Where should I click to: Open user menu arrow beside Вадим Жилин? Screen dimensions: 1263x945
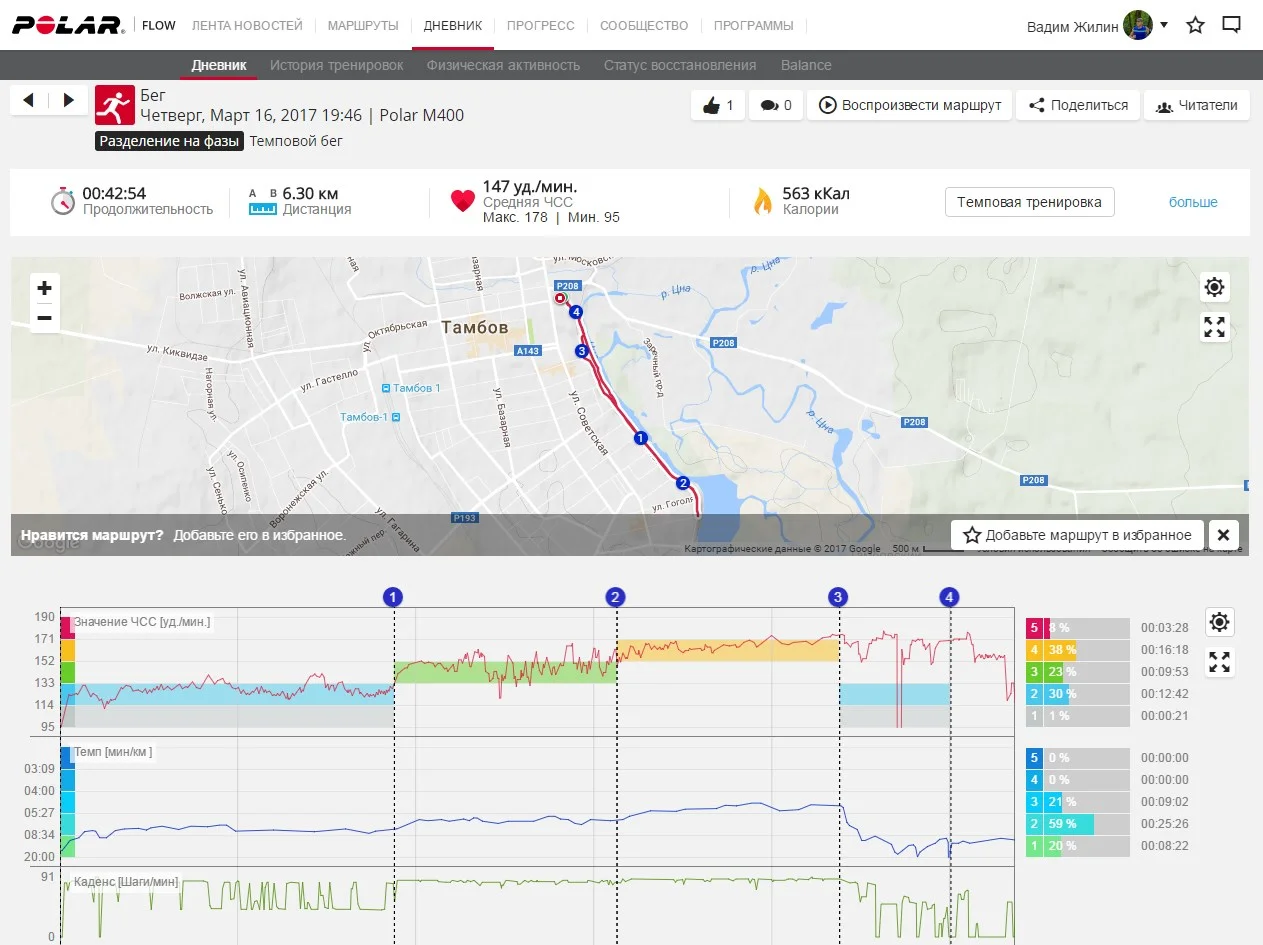click(x=1164, y=25)
